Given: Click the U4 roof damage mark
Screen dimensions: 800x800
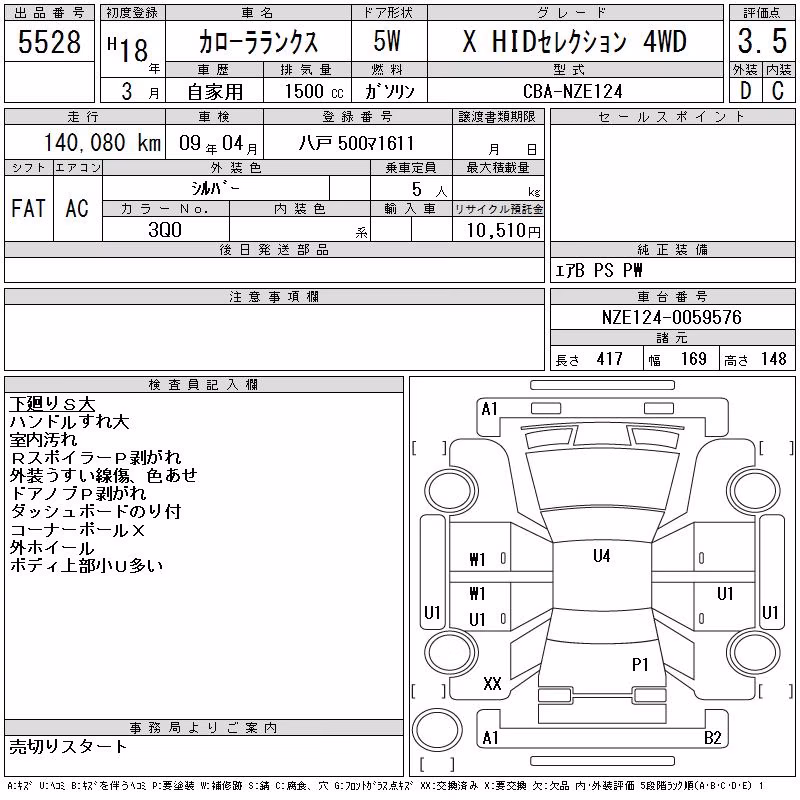Looking at the screenshot, I should [x=602, y=556].
